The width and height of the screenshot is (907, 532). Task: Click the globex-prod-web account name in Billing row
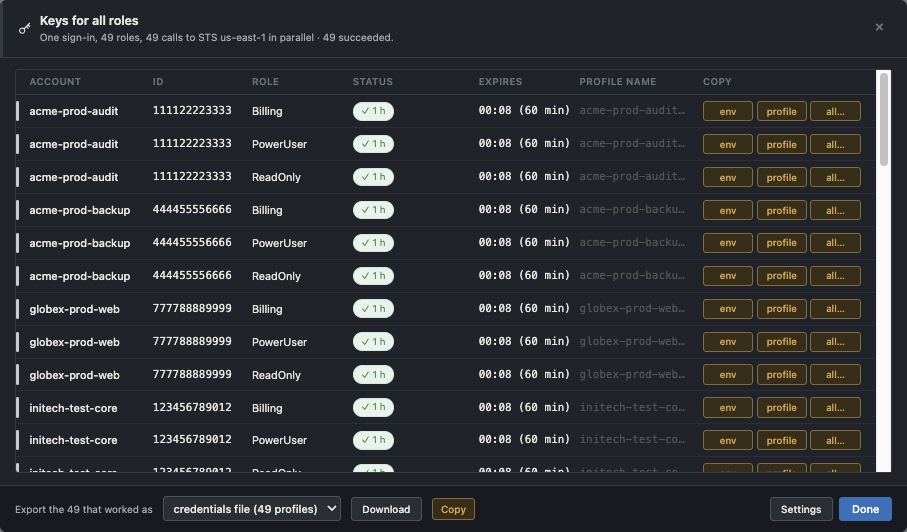point(75,309)
